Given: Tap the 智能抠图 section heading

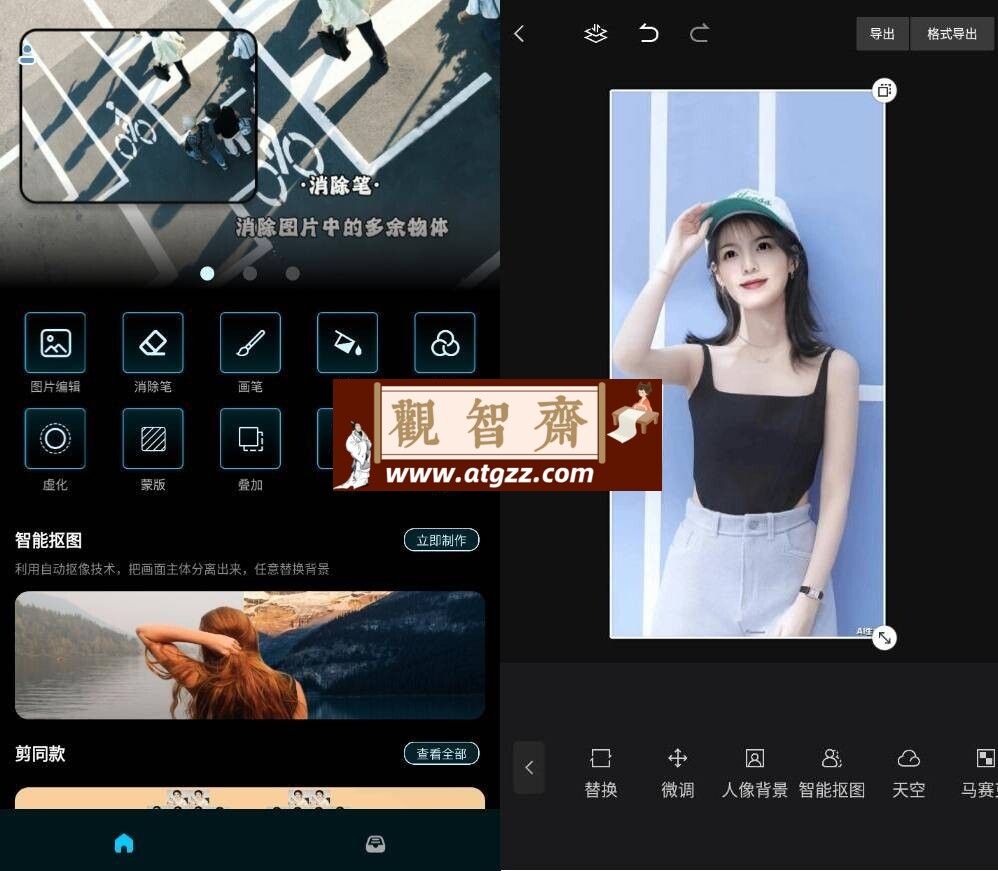Looking at the screenshot, I should 48,541.
